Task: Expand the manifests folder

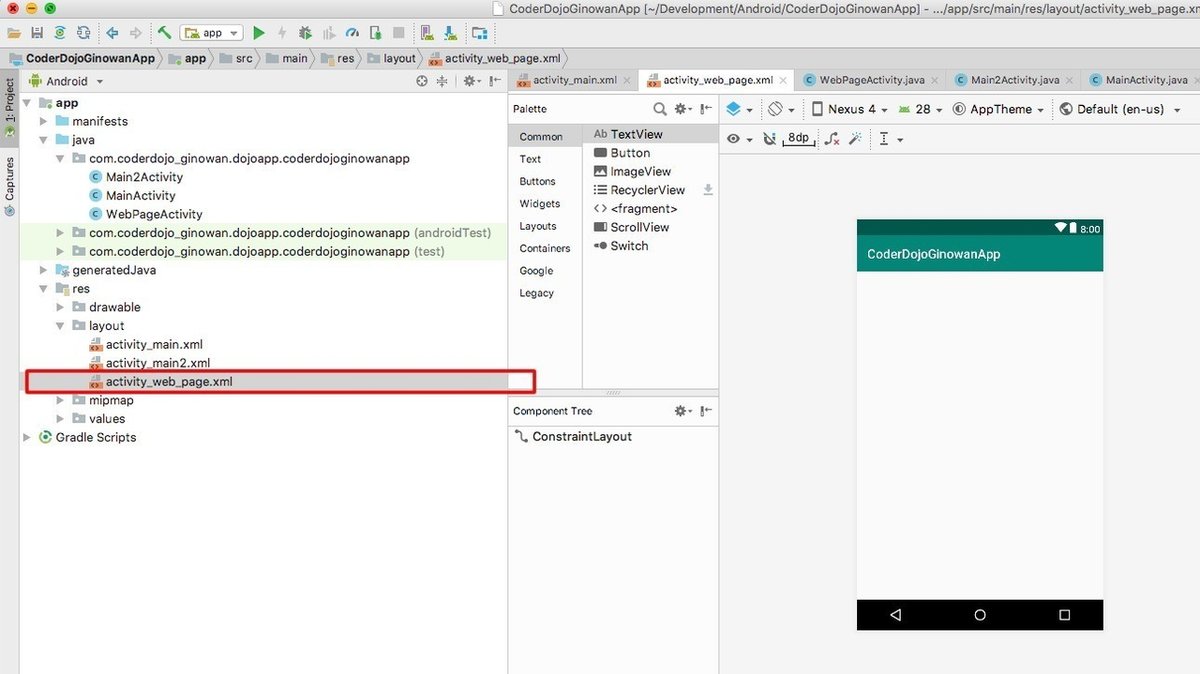Action: (x=43, y=121)
